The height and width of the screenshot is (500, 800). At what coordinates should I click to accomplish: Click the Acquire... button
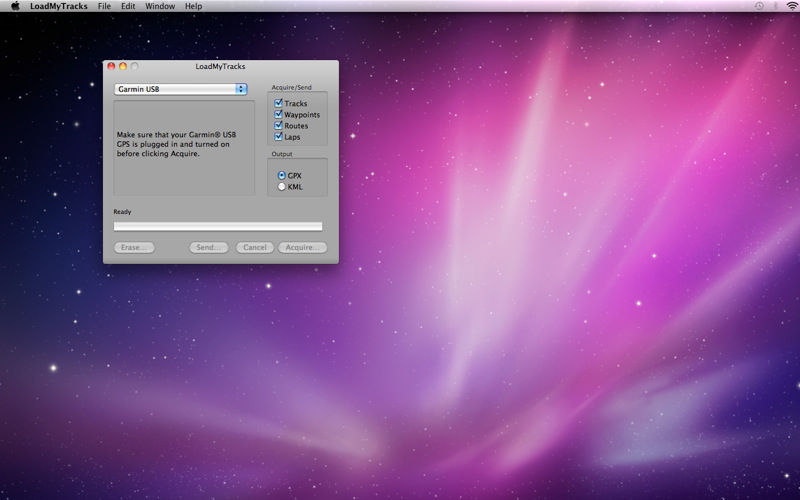point(303,247)
